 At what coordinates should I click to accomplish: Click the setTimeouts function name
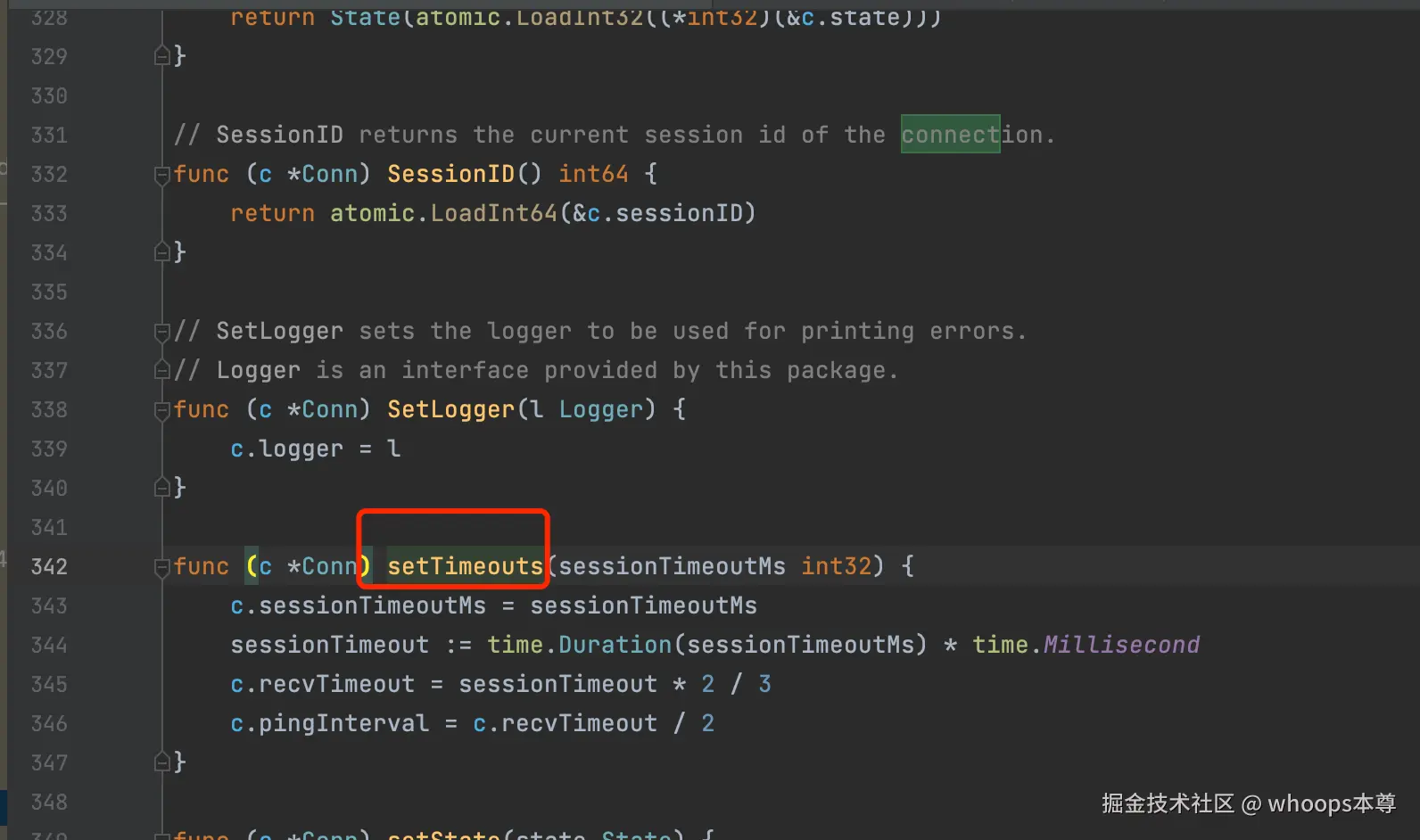(465, 566)
